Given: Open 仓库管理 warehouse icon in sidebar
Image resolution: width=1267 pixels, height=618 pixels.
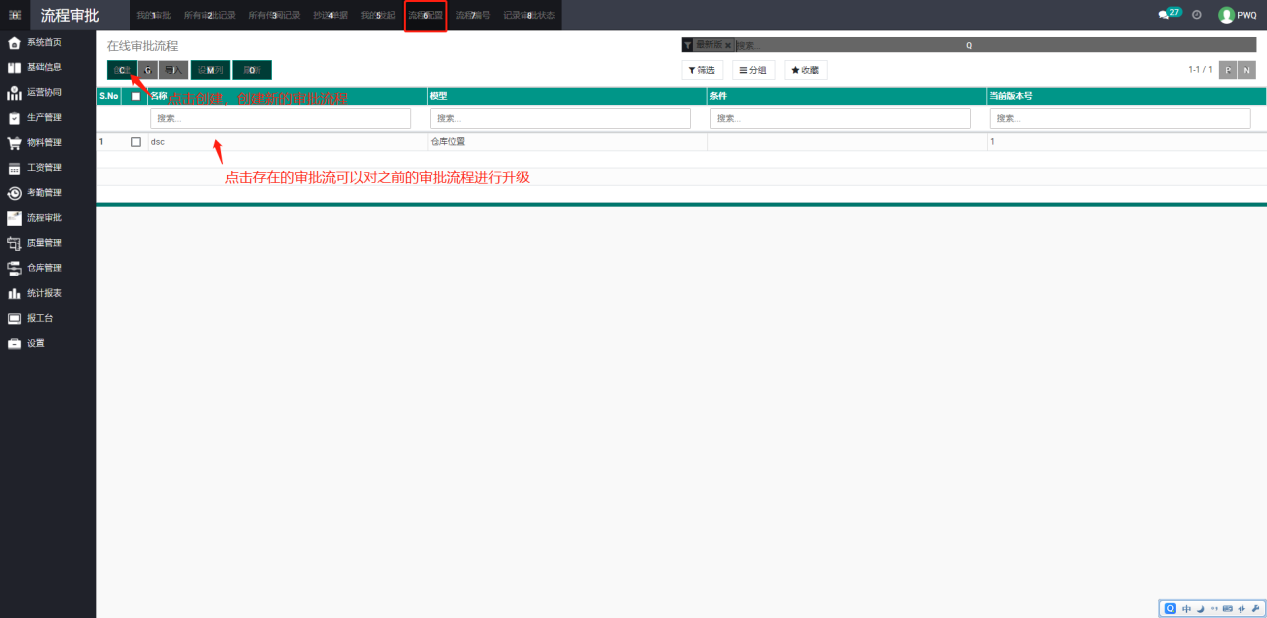Looking at the screenshot, I should tap(15, 268).
